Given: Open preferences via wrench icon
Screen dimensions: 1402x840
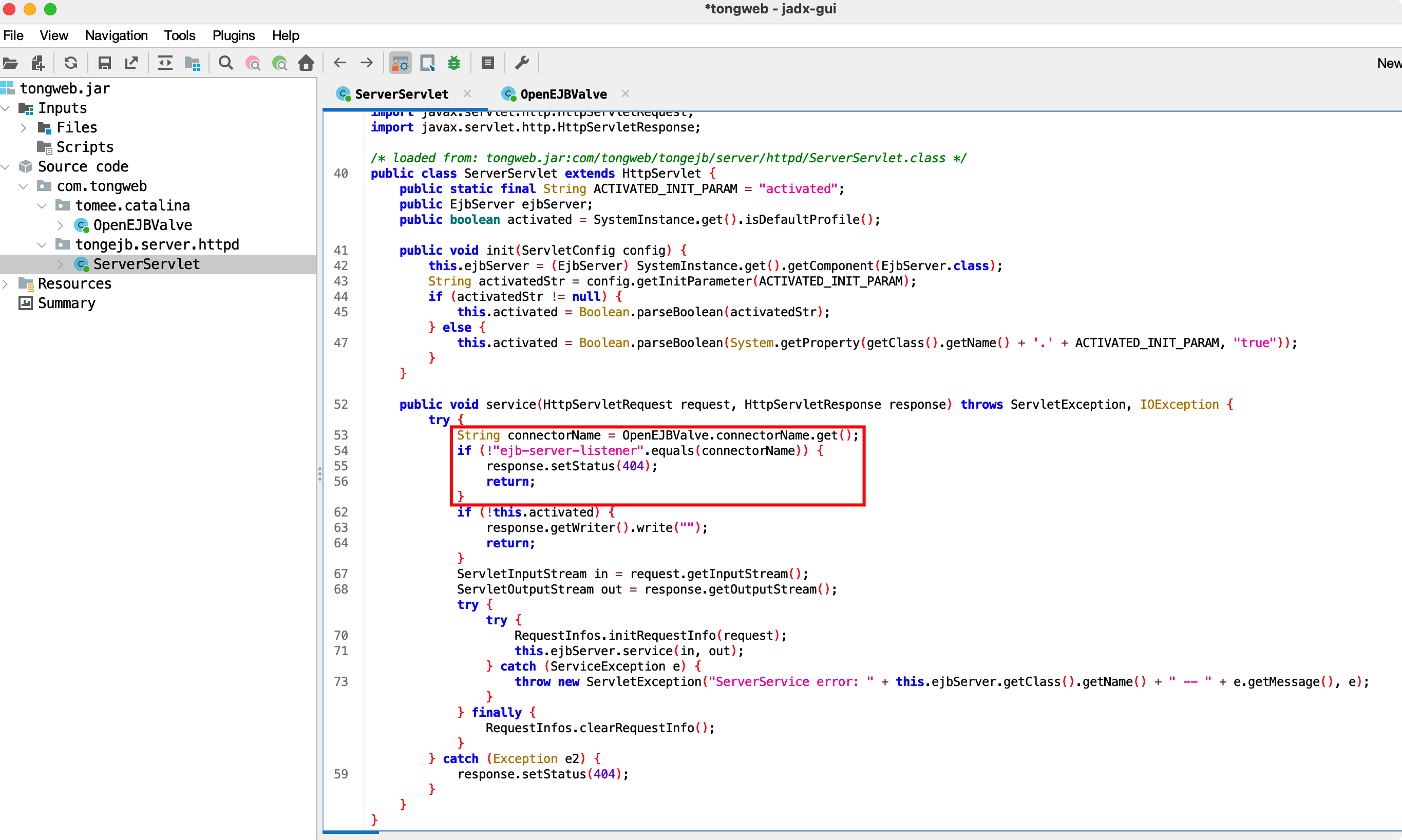Looking at the screenshot, I should 522,63.
